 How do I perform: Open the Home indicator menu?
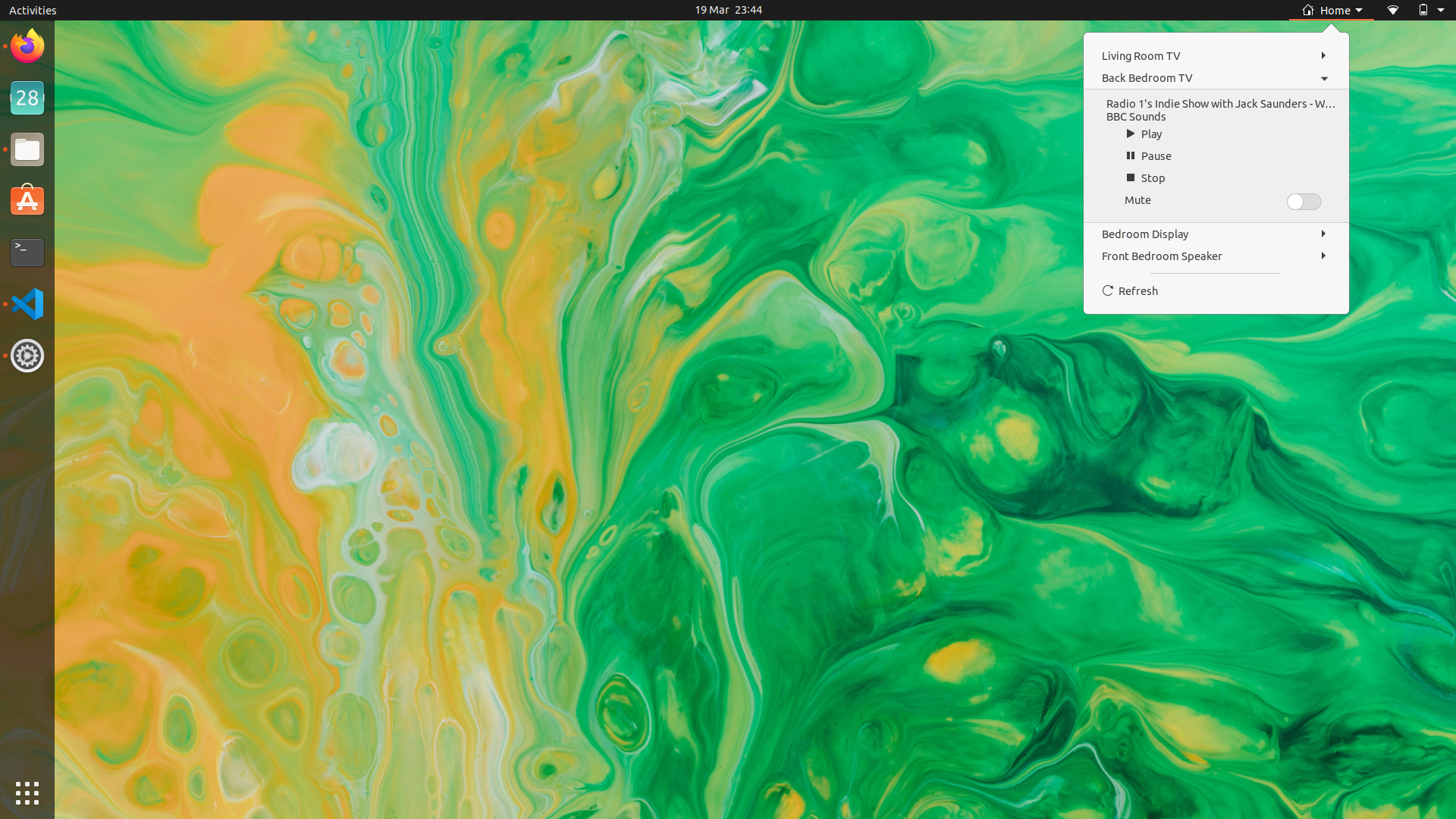click(1332, 10)
